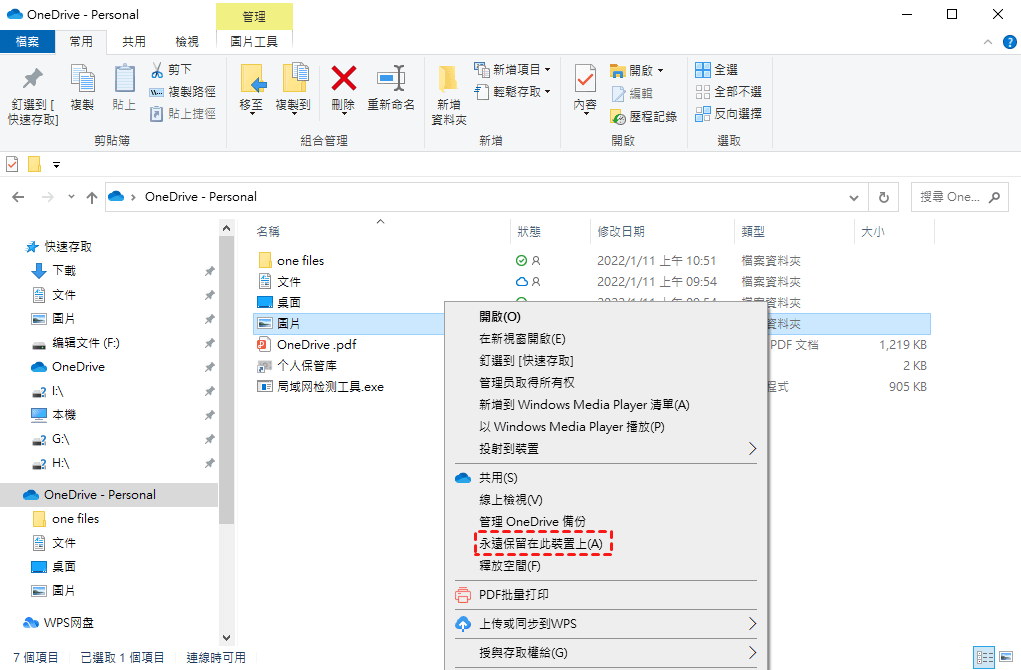Sort by the 名稱 column header

268,232
